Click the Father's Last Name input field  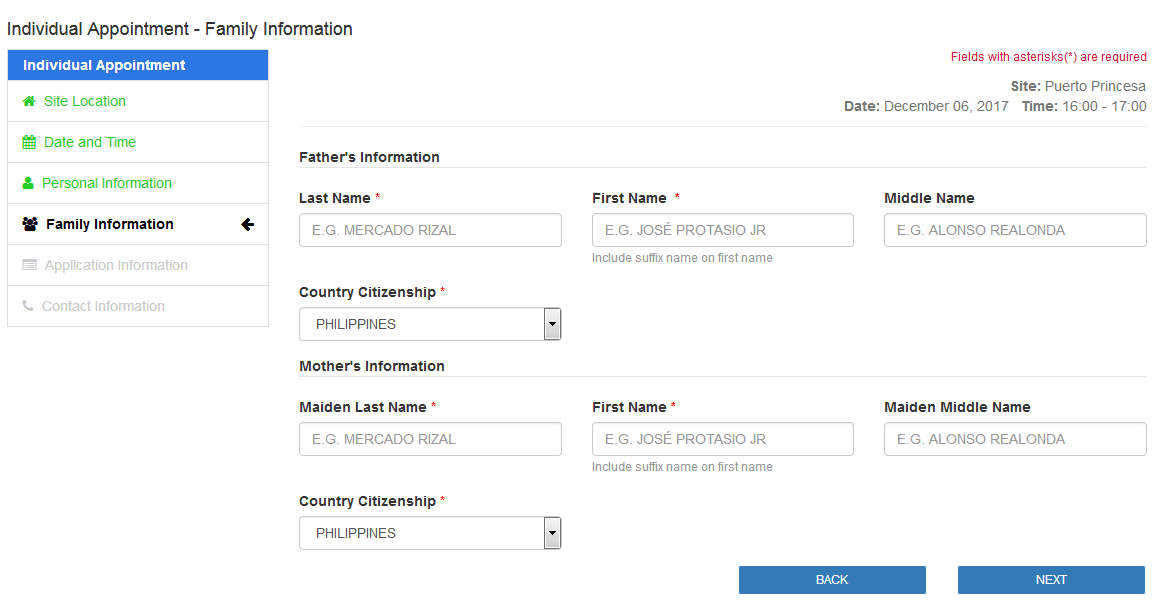pyautogui.click(x=430, y=230)
